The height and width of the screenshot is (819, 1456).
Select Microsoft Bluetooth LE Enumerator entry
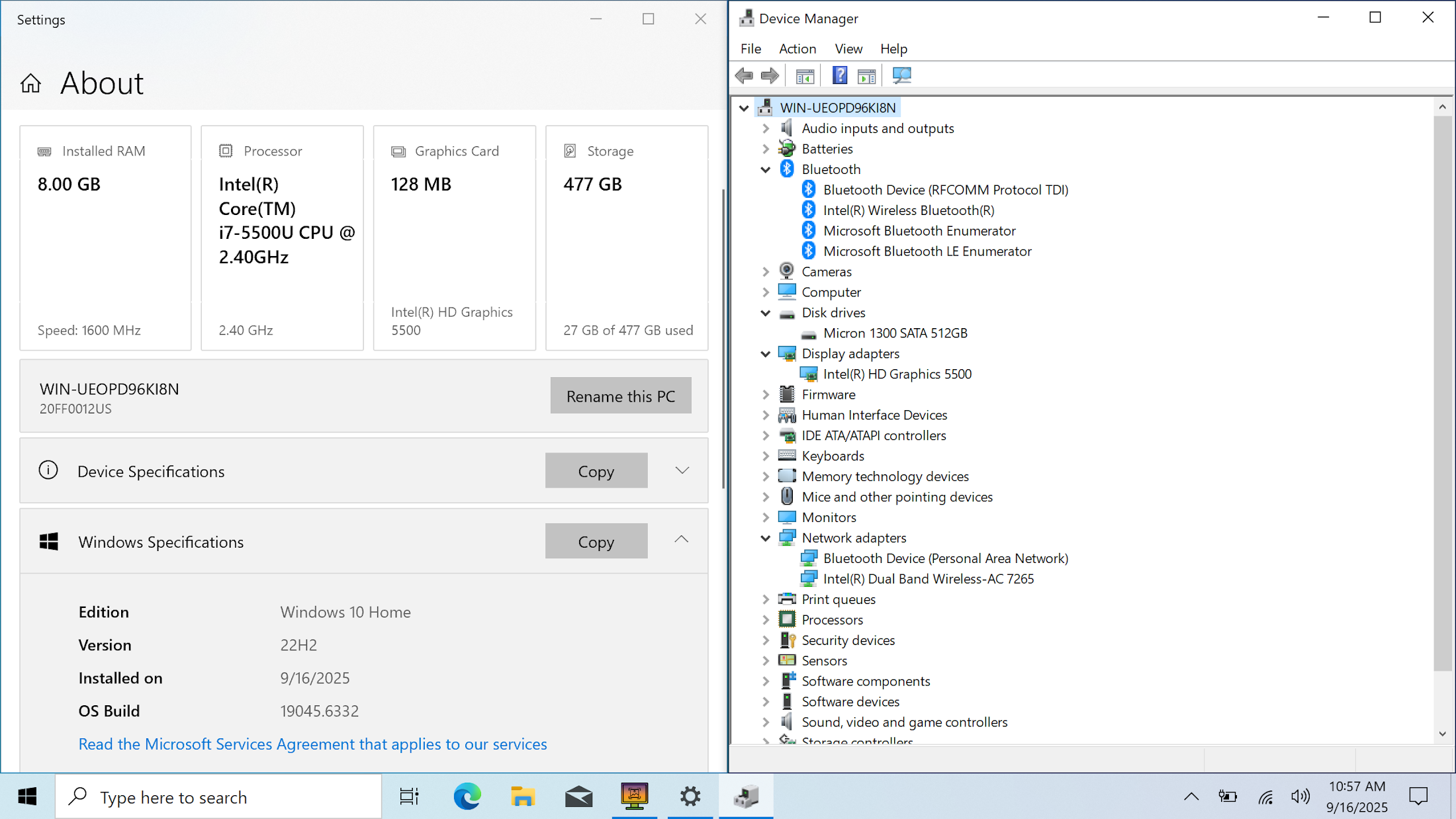[927, 251]
